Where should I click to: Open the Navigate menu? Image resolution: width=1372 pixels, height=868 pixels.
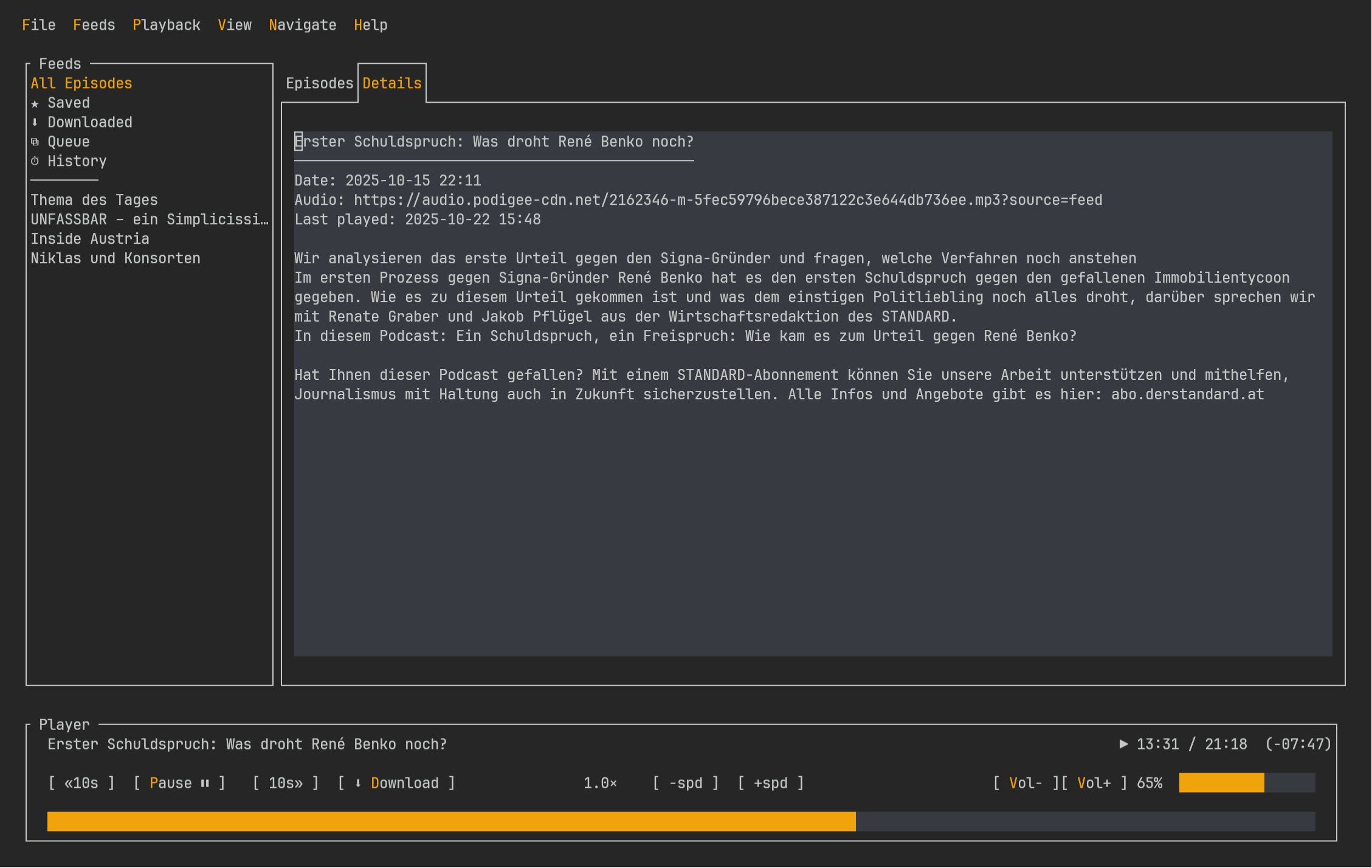click(x=302, y=25)
